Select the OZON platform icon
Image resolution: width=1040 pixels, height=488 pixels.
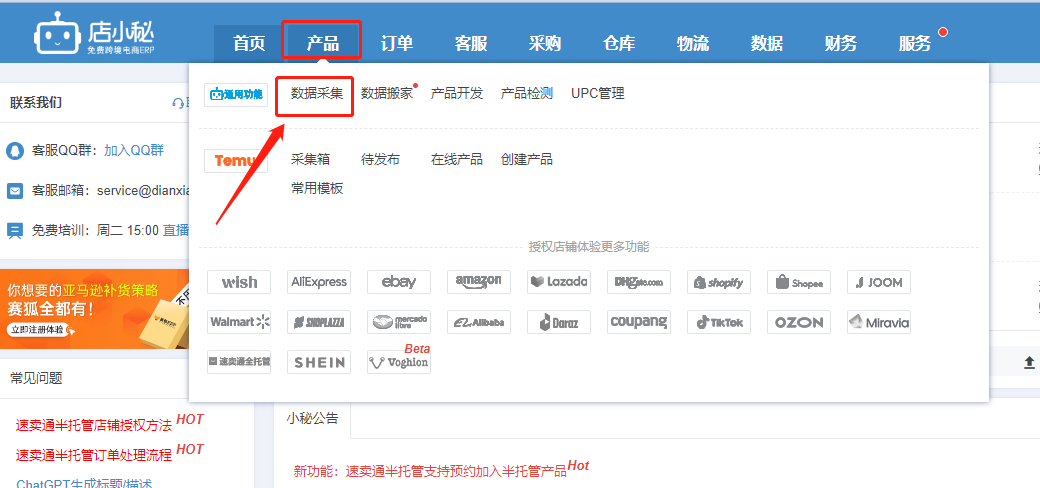799,322
